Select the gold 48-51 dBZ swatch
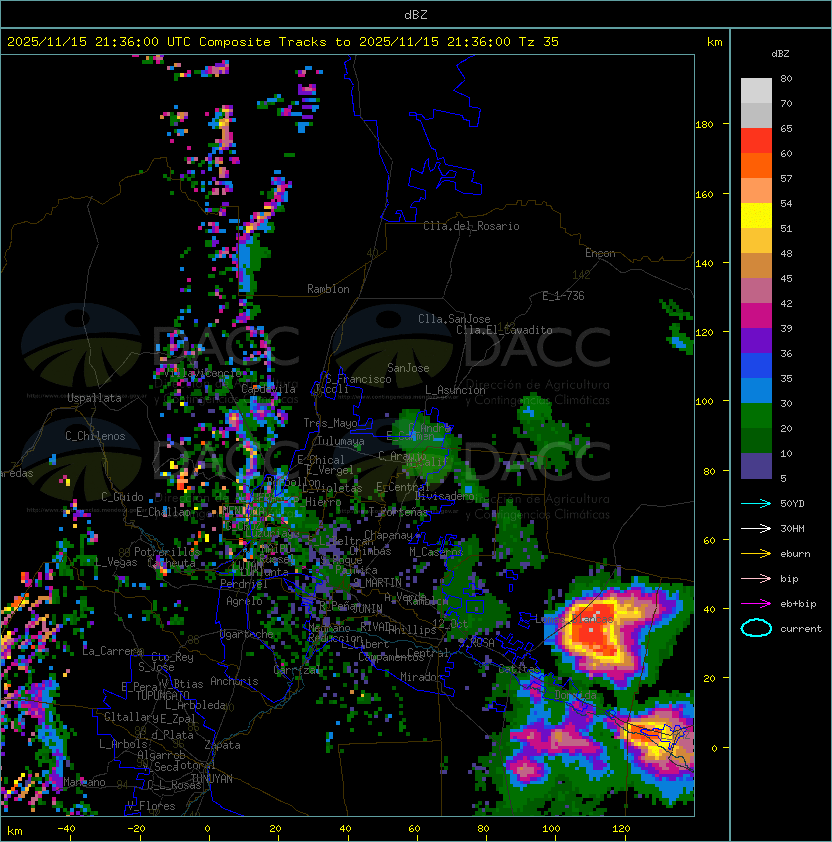Screen dimensions: 832x842 click(756, 241)
